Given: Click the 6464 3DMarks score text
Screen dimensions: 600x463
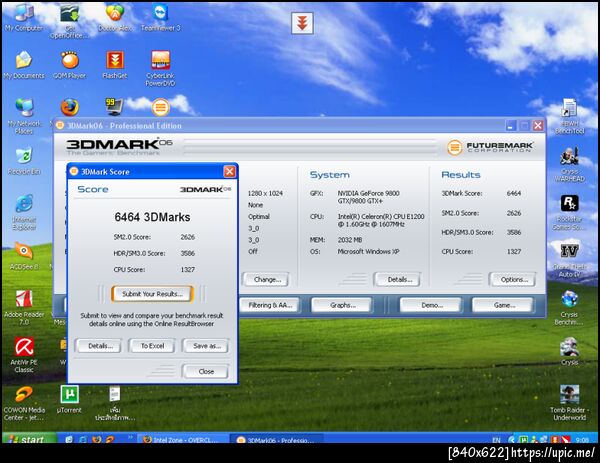Looking at the screenshot, I should pyautogui.click(x=152, y=217).
